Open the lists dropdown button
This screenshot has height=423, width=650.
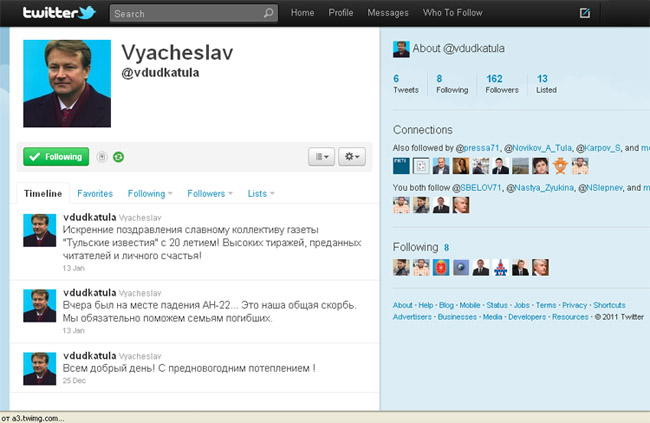321,157
